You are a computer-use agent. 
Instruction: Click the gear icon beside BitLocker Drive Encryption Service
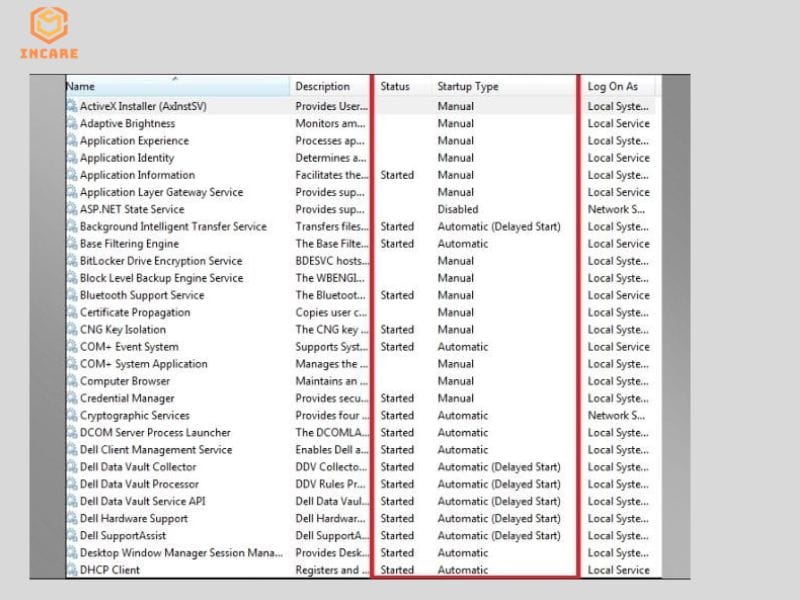pyautogui.click(x=72, y=261)
